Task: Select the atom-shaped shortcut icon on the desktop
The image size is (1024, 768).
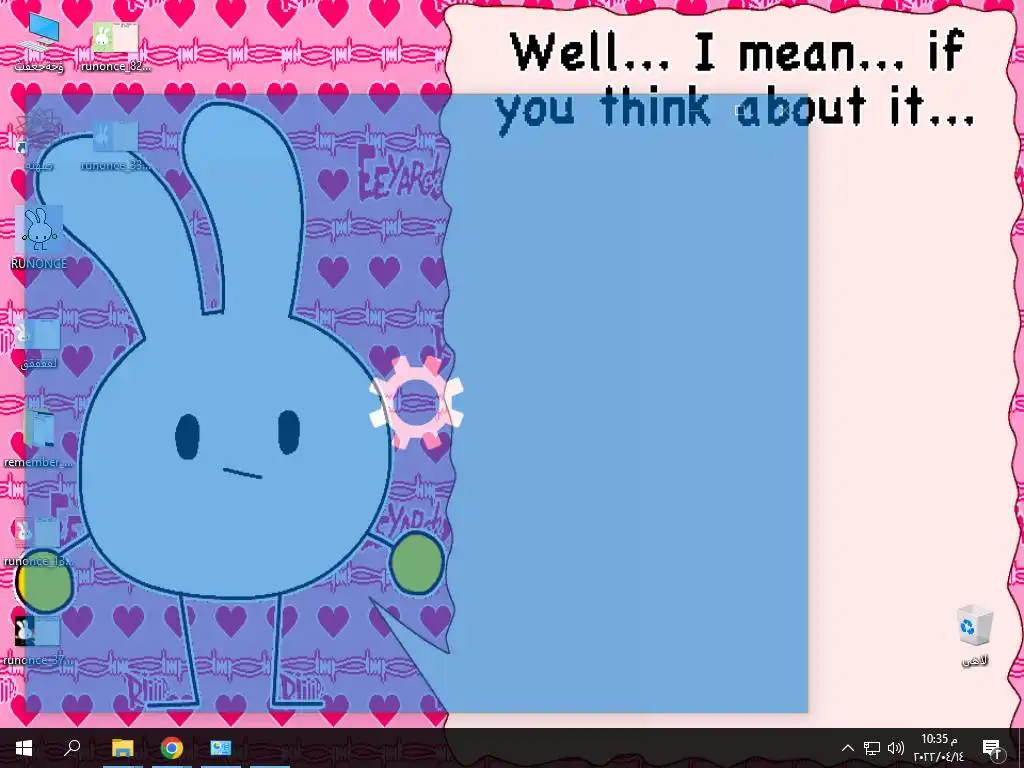Action: (x=39, y=140)
